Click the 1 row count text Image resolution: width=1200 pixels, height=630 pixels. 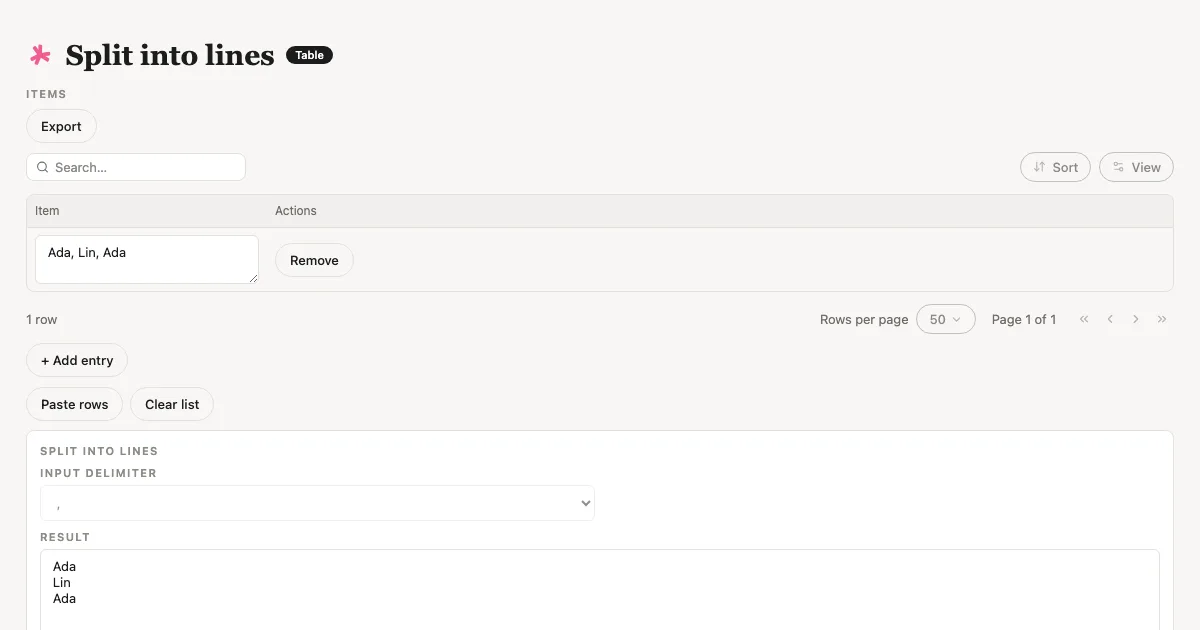pos(41,319)
